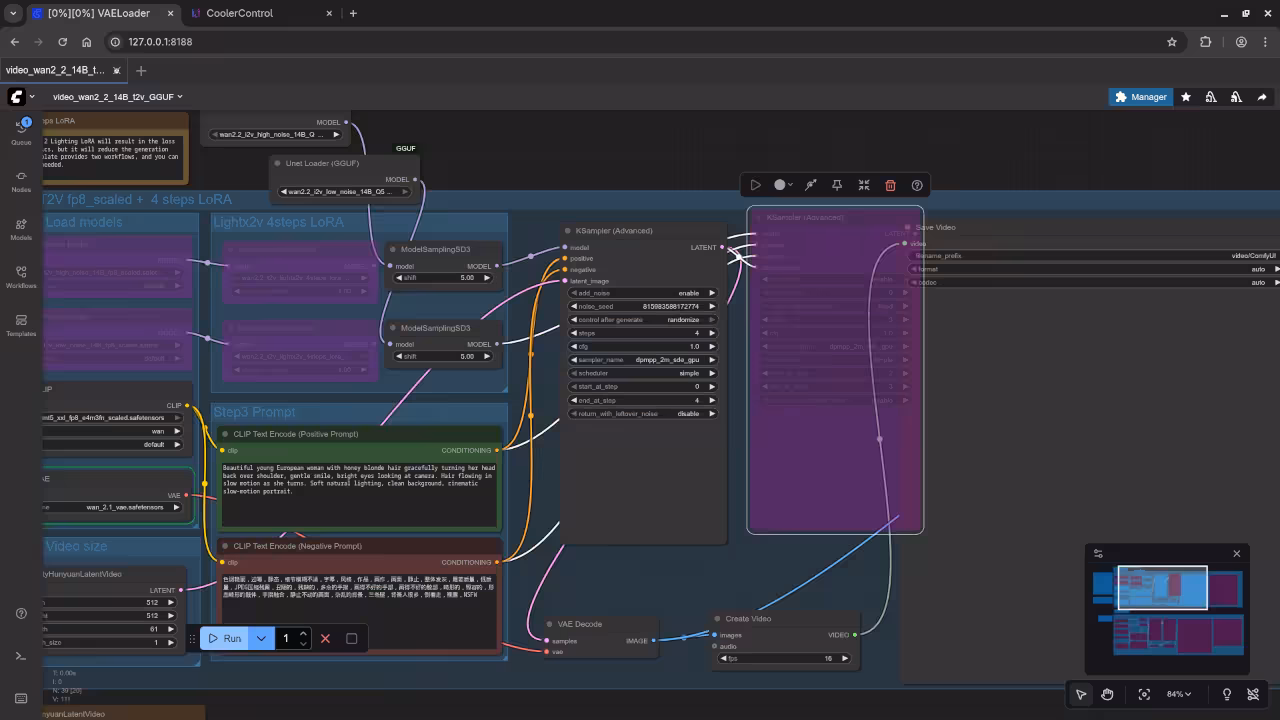Click the Run button

[x=224, y=638]
